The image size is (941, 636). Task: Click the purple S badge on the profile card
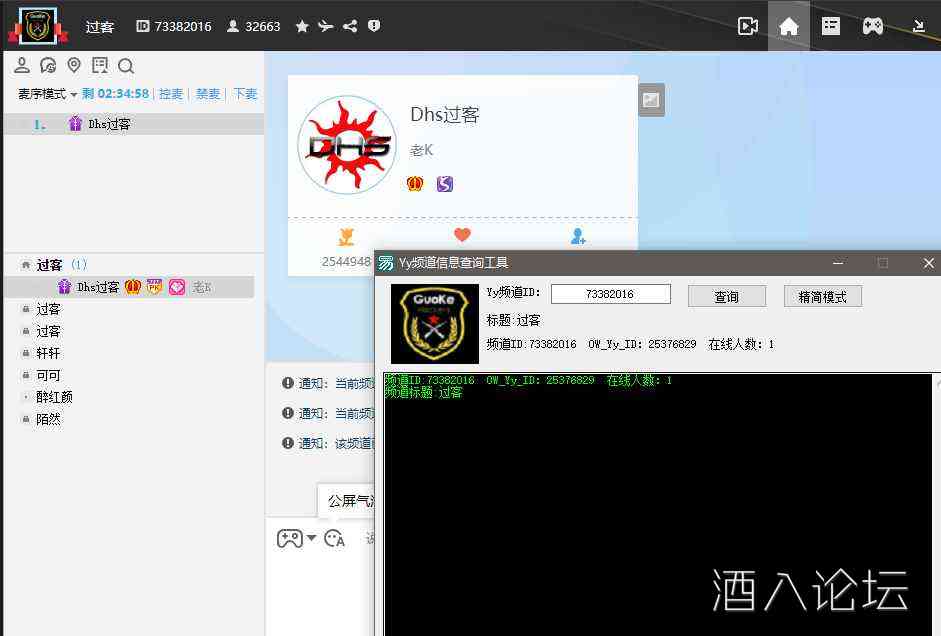coord(445,184)
